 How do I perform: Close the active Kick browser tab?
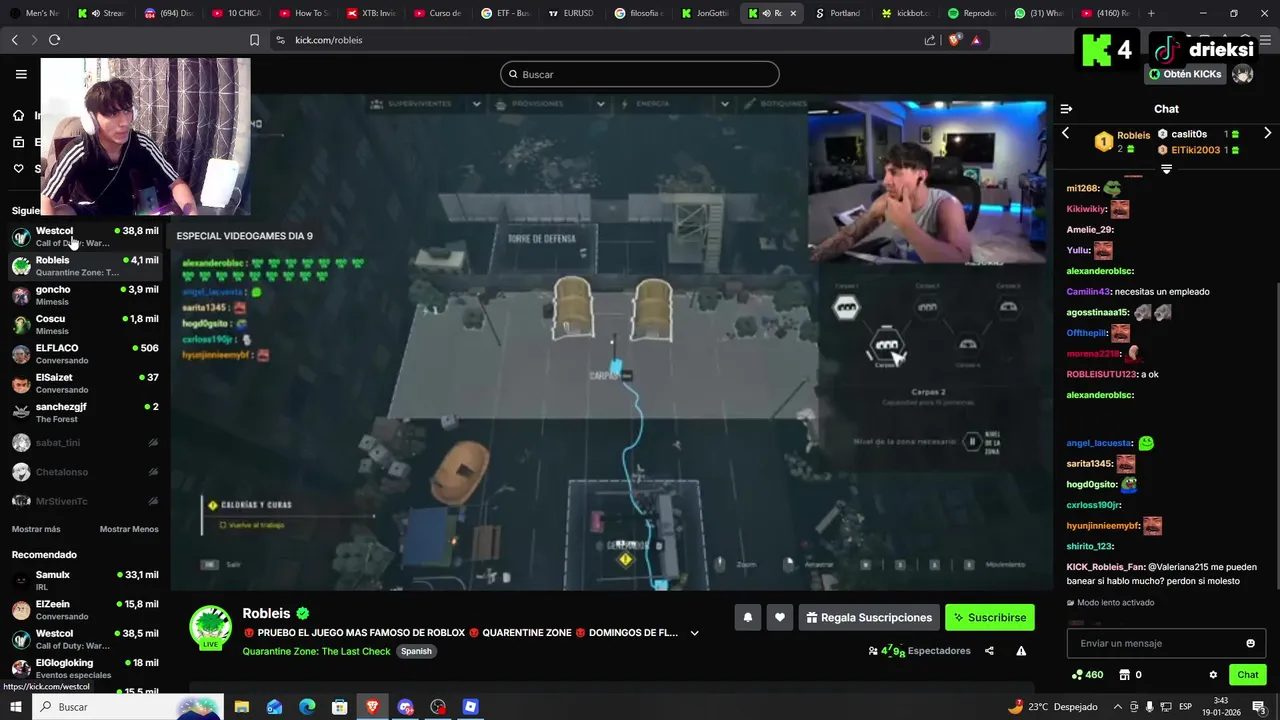(x=794, y=13)
